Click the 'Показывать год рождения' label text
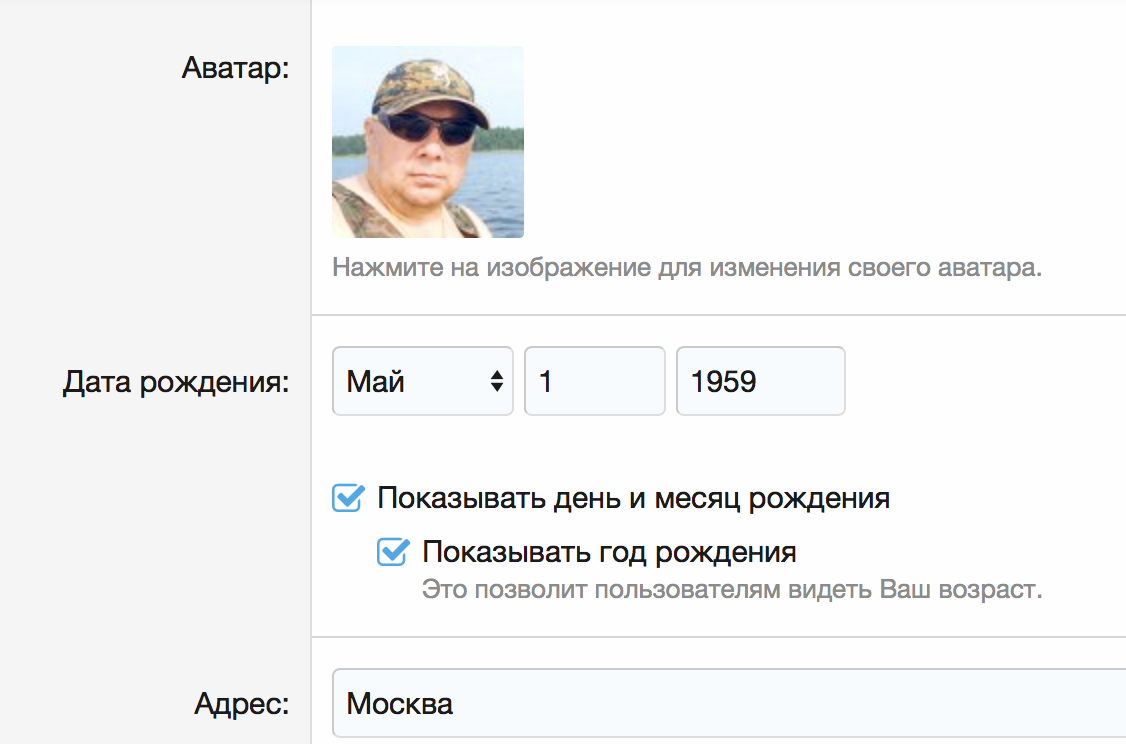The image size is (1126, 744). point(609,552)
